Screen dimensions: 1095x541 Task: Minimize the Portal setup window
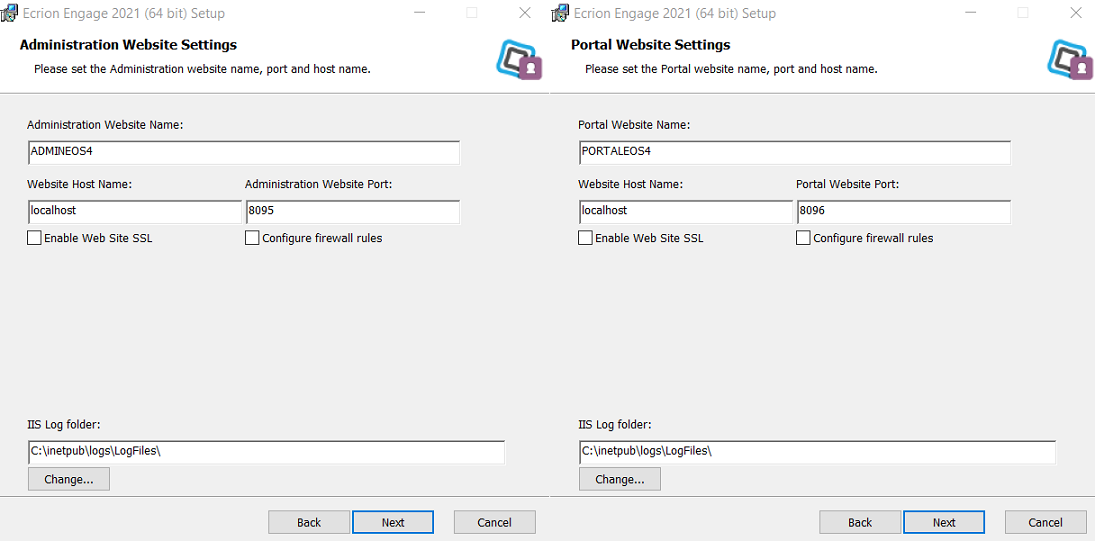coord(970,13)
